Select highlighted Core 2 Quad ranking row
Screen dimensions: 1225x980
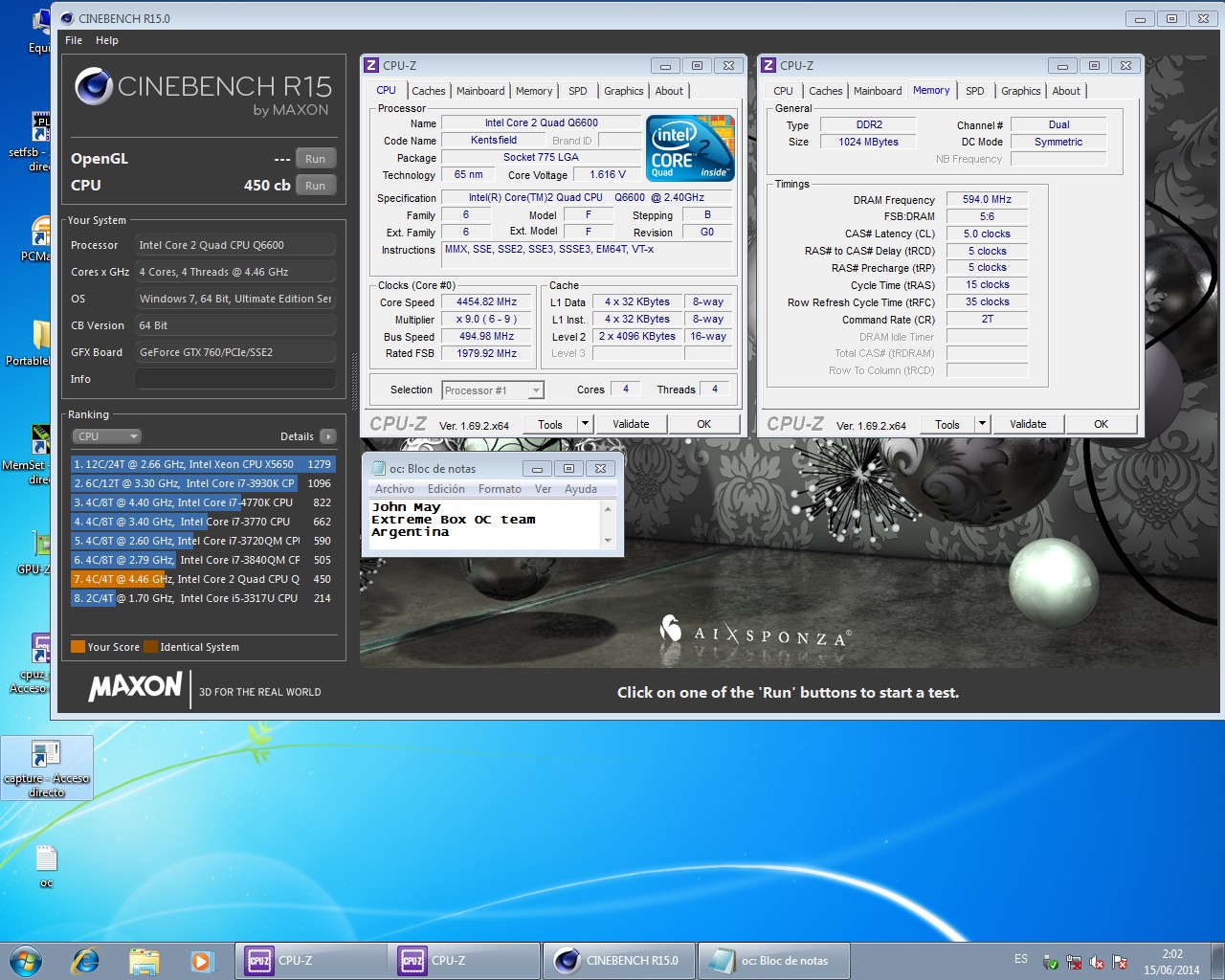pyautogui.click(x=203, y=579)
